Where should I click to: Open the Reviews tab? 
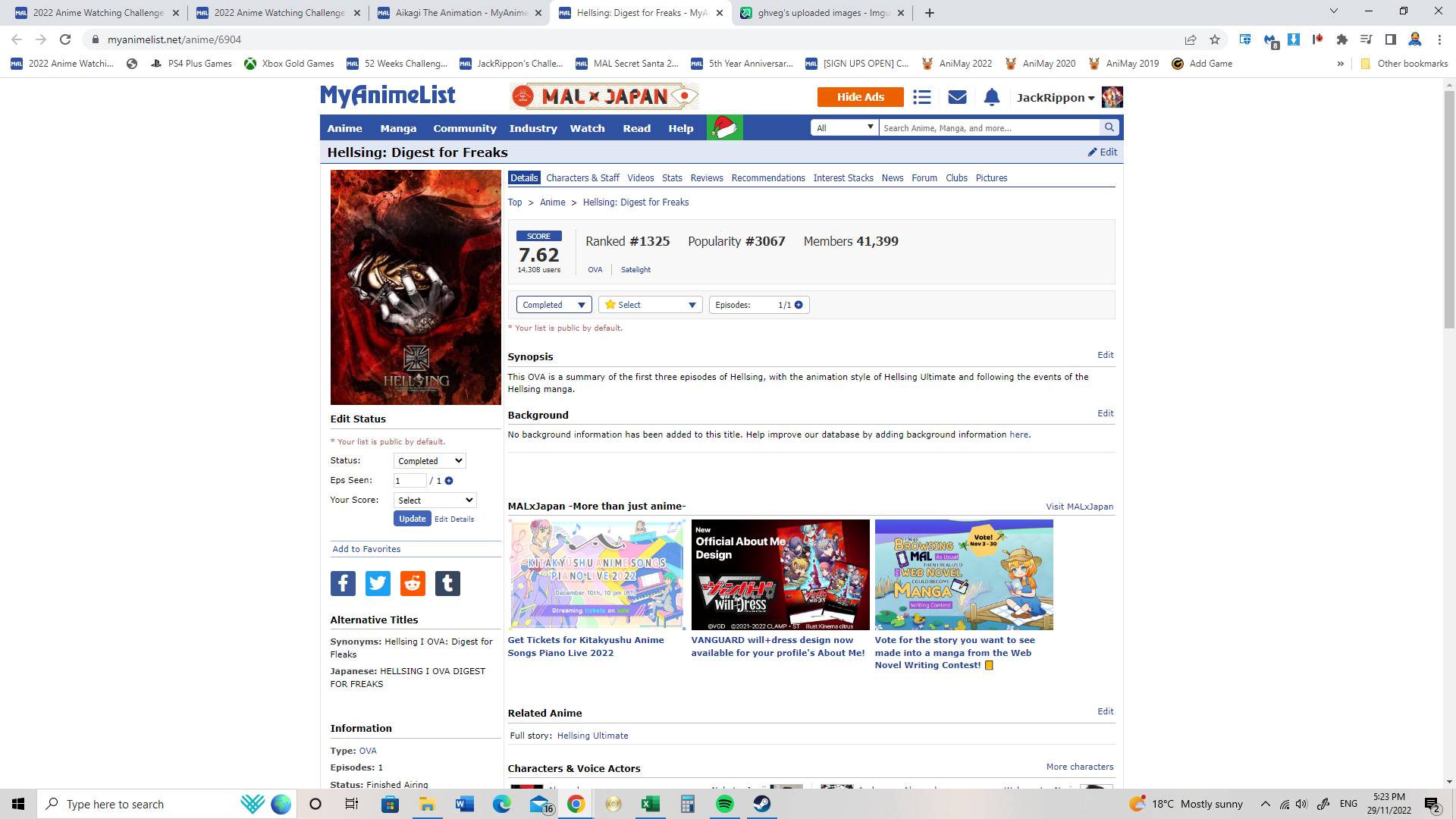[x=706, y=178]
